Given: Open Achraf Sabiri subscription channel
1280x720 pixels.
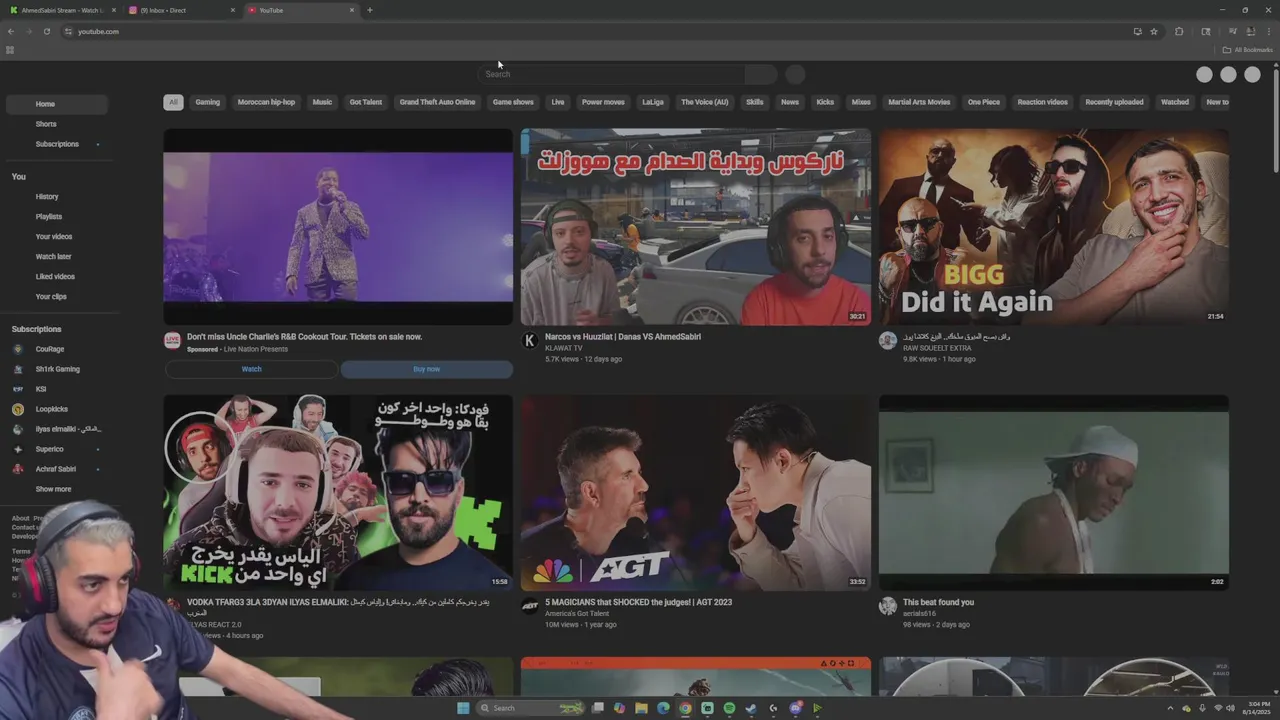Looking at the screenshot, I should tap(56, 469).
